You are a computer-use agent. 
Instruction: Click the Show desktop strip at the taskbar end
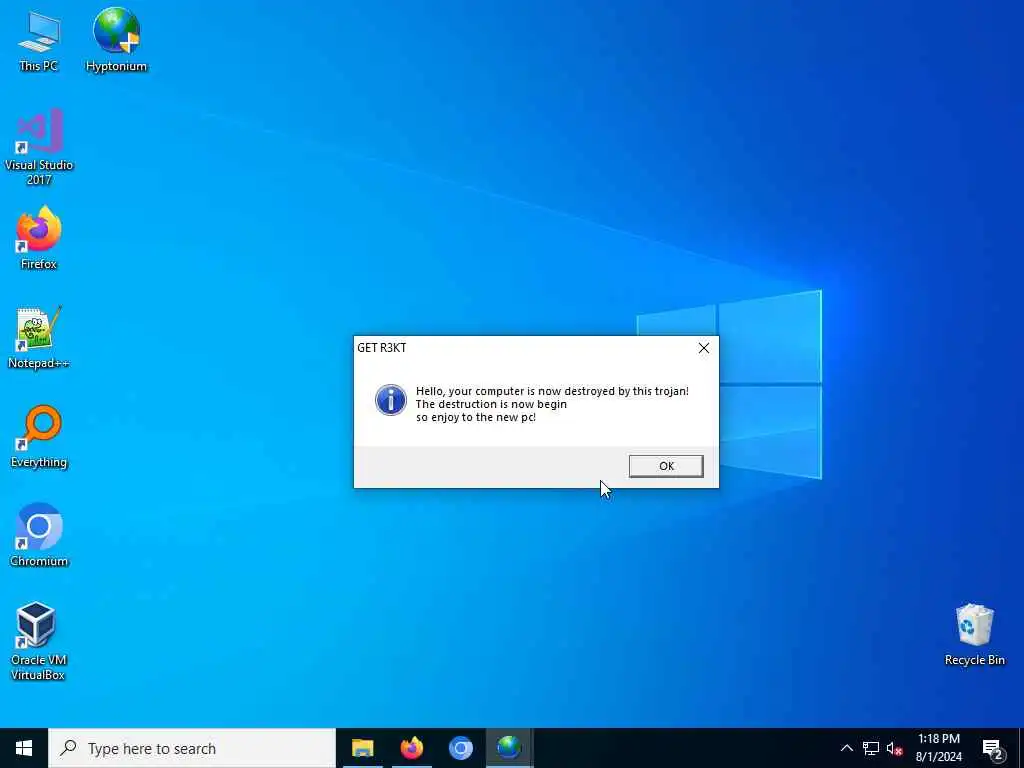[1021, 748]
